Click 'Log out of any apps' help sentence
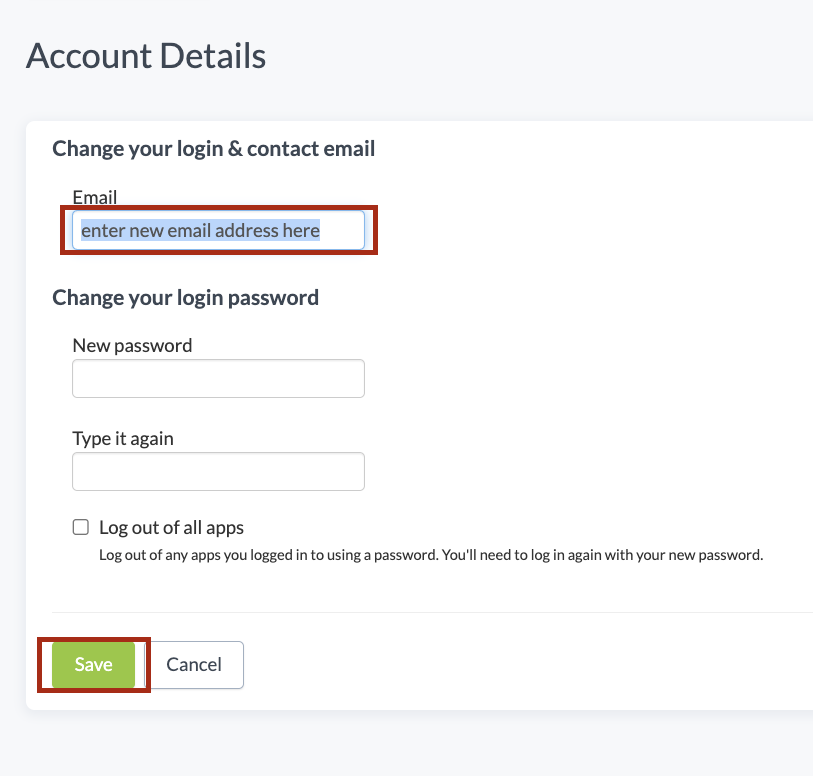 266,554
